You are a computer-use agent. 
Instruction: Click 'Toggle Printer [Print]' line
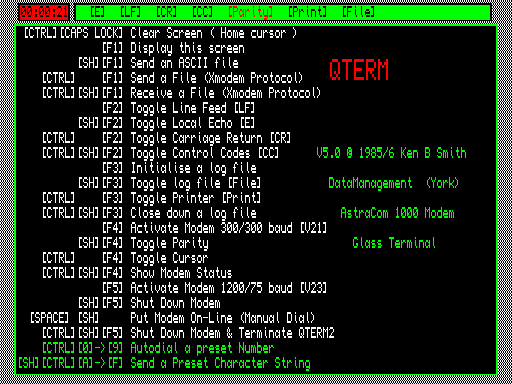(195, 198)
